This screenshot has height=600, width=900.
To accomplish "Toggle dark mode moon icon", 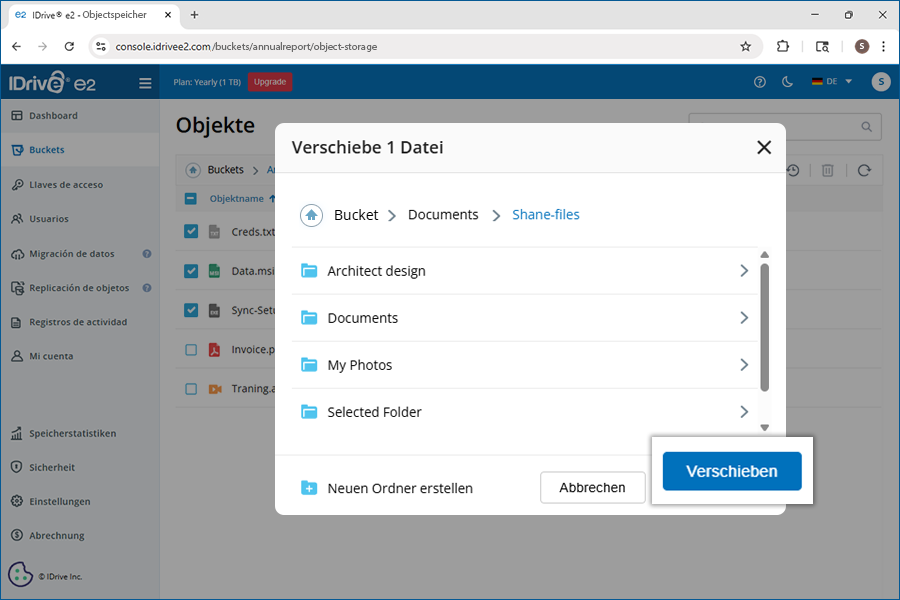I will click(x=787, y=82).
